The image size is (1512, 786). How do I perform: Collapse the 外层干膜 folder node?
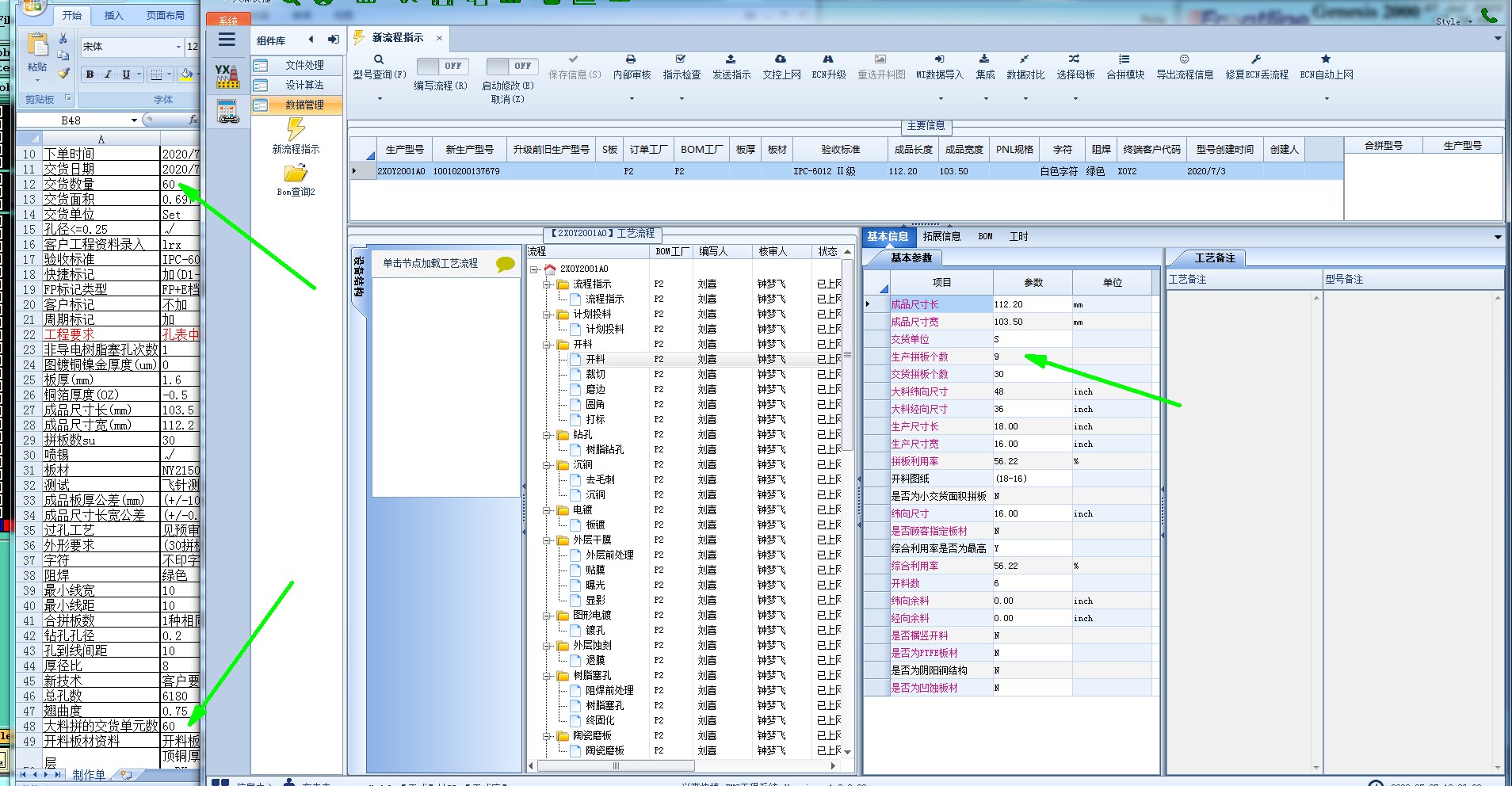click(547, 540)
